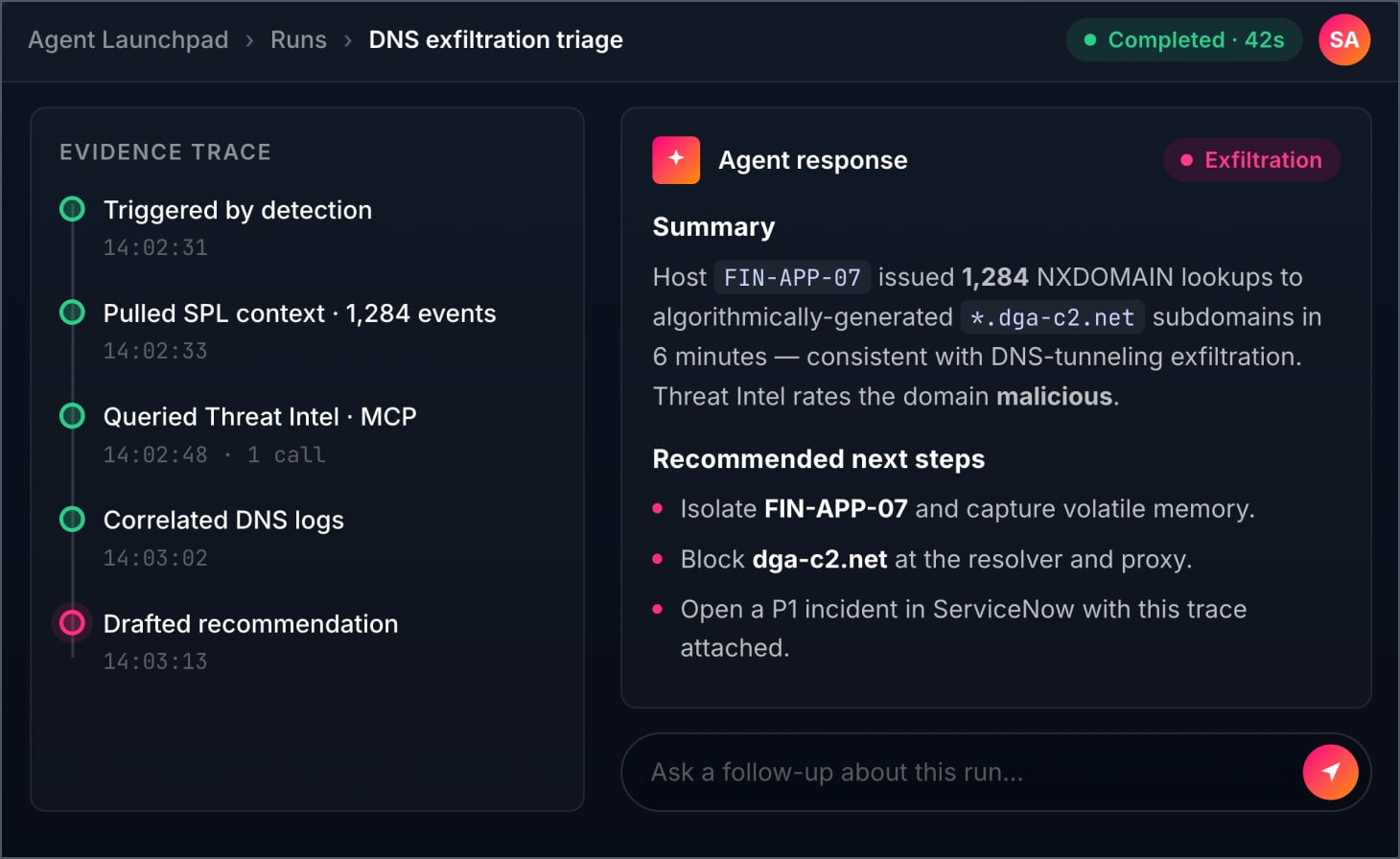Viewport: 1400px width, 859px height.
Task: Click the *.dga-c2.net domain code chip
Action: click(x=1052, y=317)
